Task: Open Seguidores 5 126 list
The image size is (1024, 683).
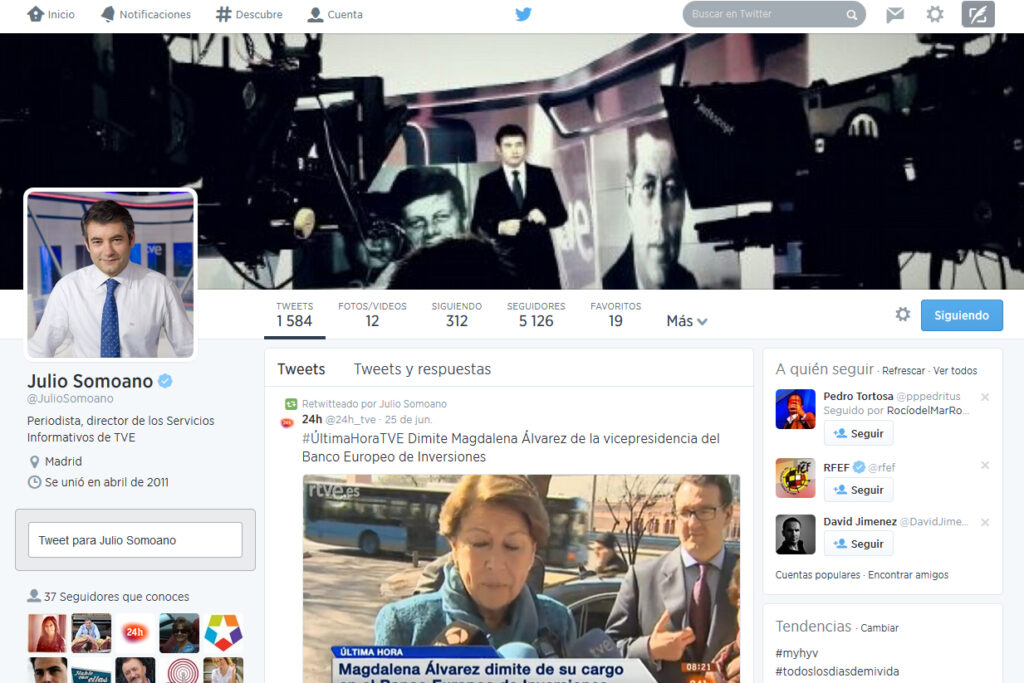Action: (536, 315)
